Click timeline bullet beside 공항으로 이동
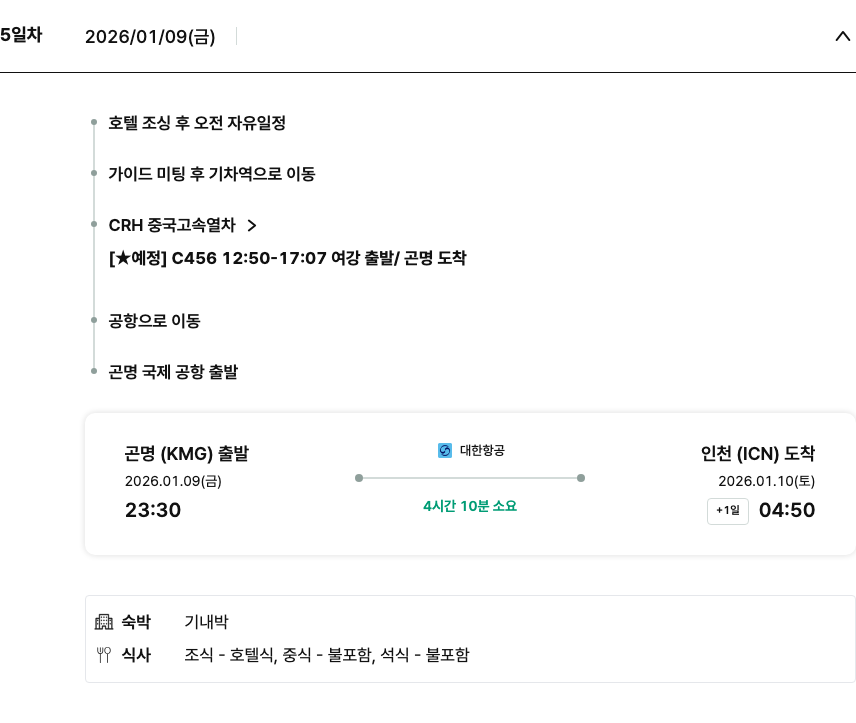 (x=93, y=321)
